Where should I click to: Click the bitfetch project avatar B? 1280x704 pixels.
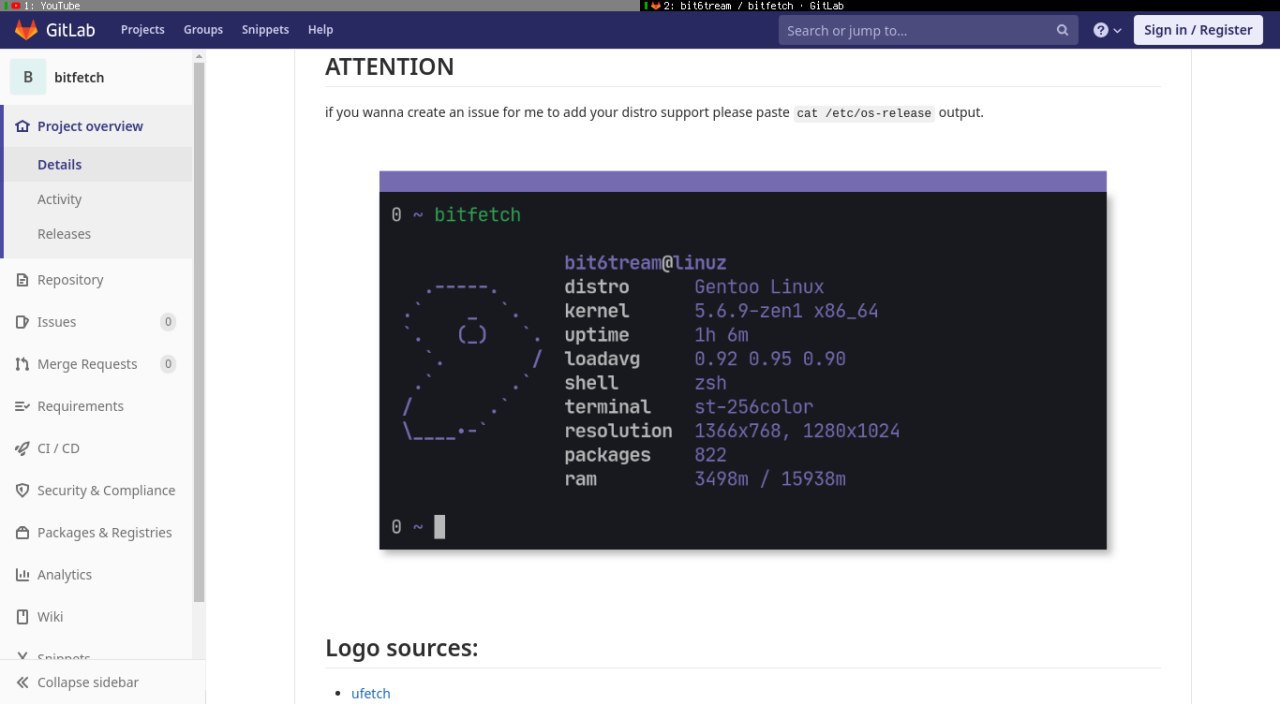(28, 77)
